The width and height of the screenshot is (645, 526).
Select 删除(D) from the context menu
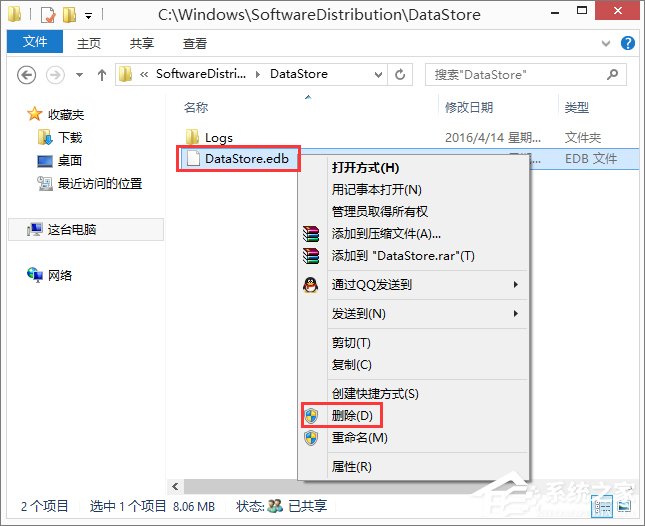[352, 415]
